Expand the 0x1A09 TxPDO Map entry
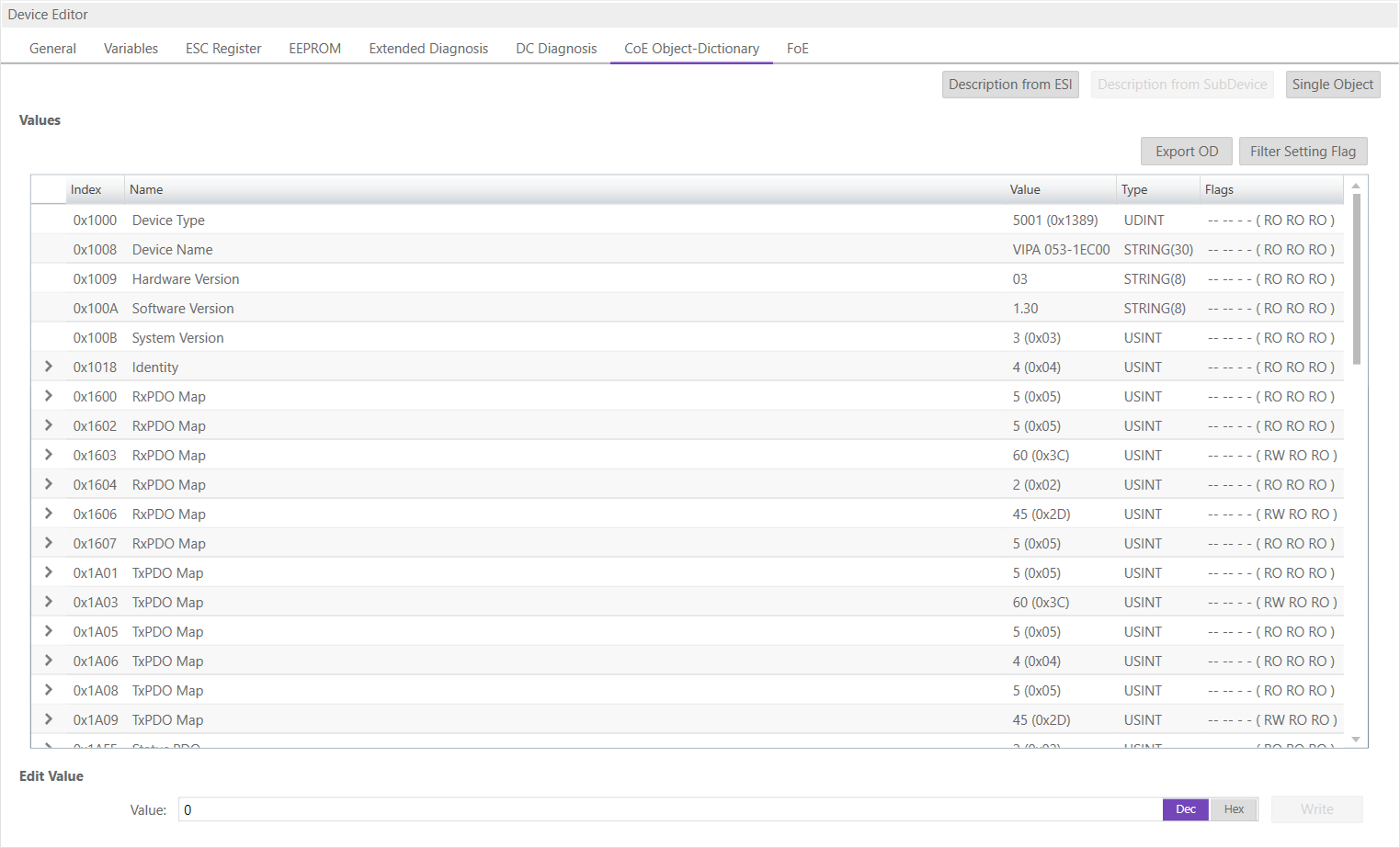This screenshot has width=1400, height=848. 49,719
